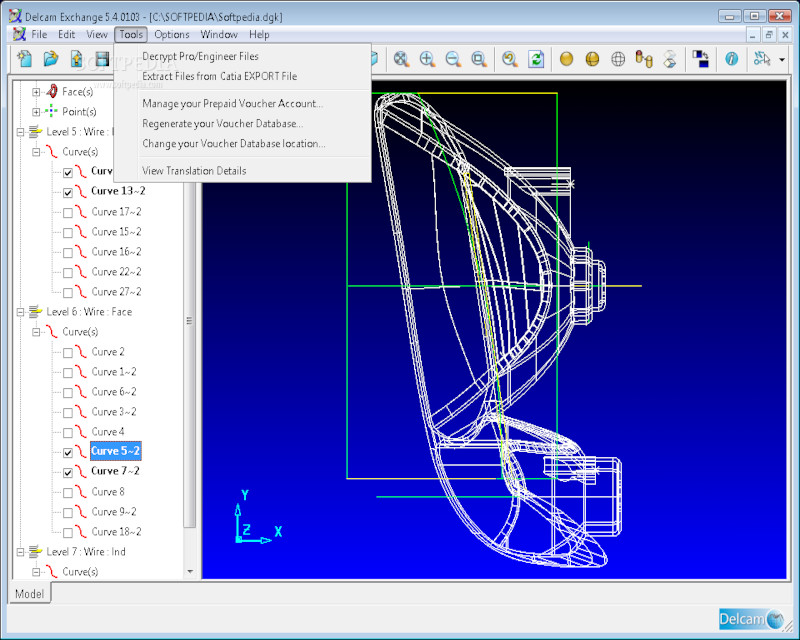Open the Options menu
The image size is (800, 640).
(171, 35)
